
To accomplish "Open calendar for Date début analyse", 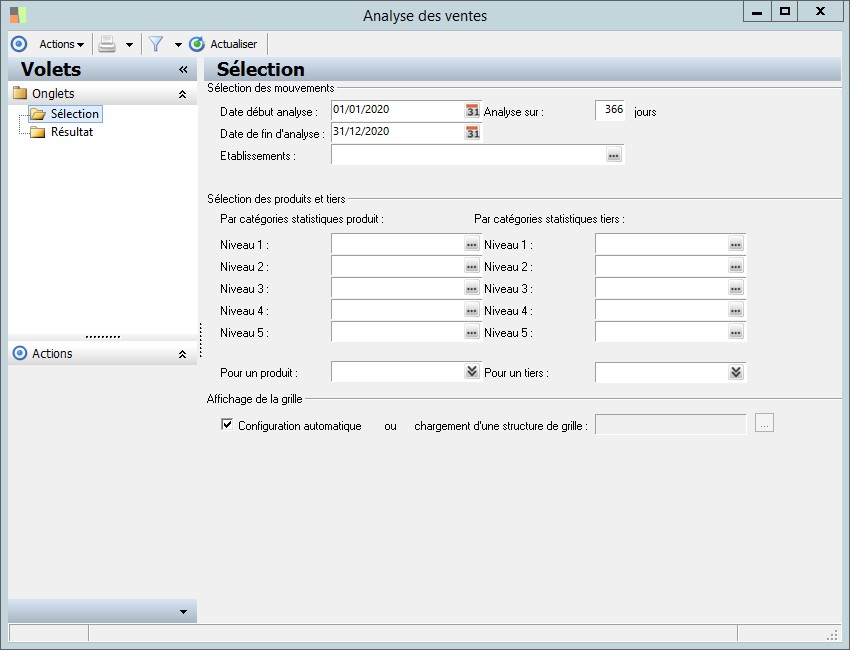I will [472, 111].
